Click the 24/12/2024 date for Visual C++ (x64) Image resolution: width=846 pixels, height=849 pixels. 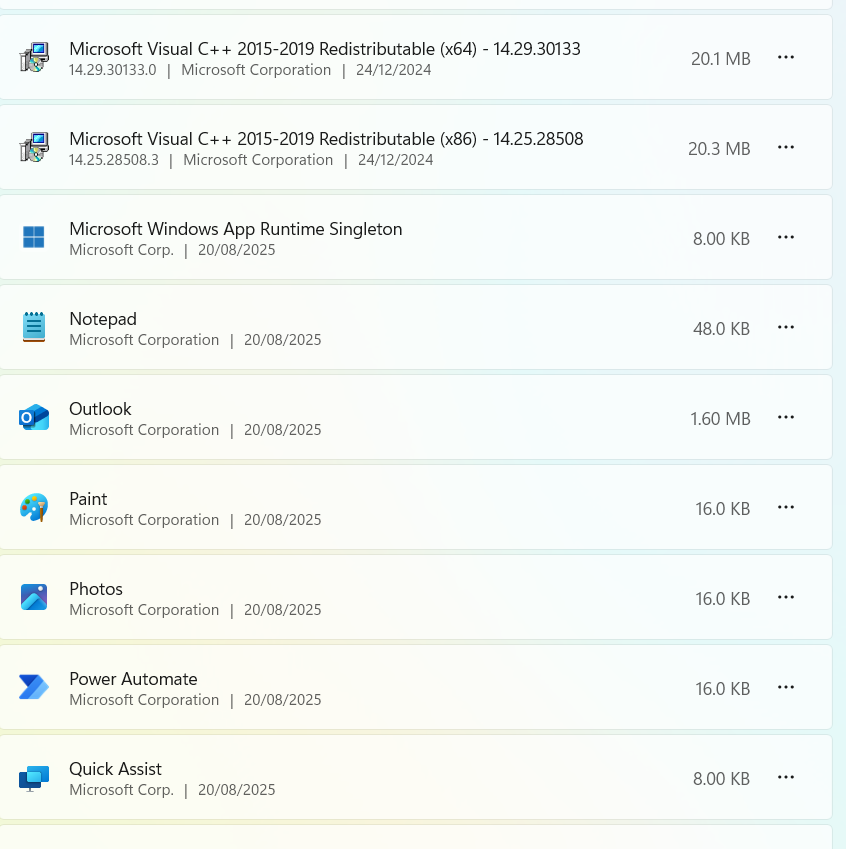tap(393, 70)
